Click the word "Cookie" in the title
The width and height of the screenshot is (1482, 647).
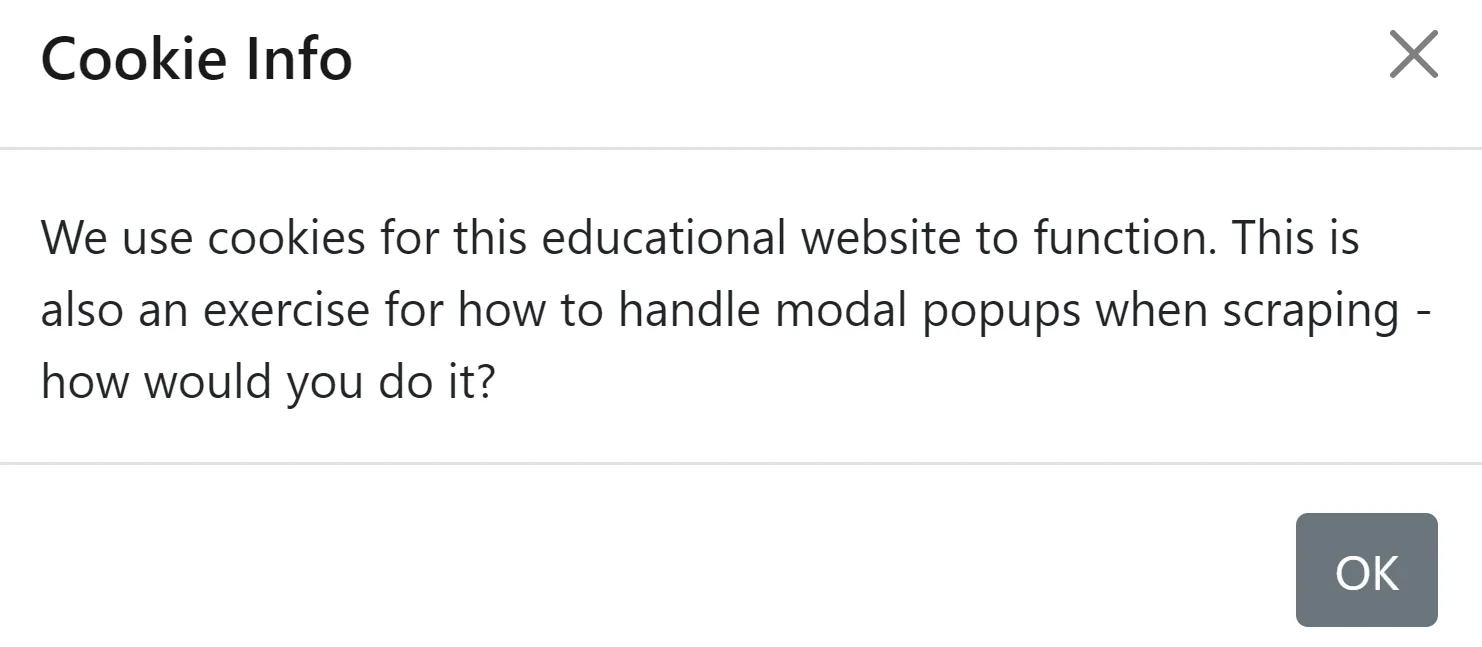click(121, 59)
